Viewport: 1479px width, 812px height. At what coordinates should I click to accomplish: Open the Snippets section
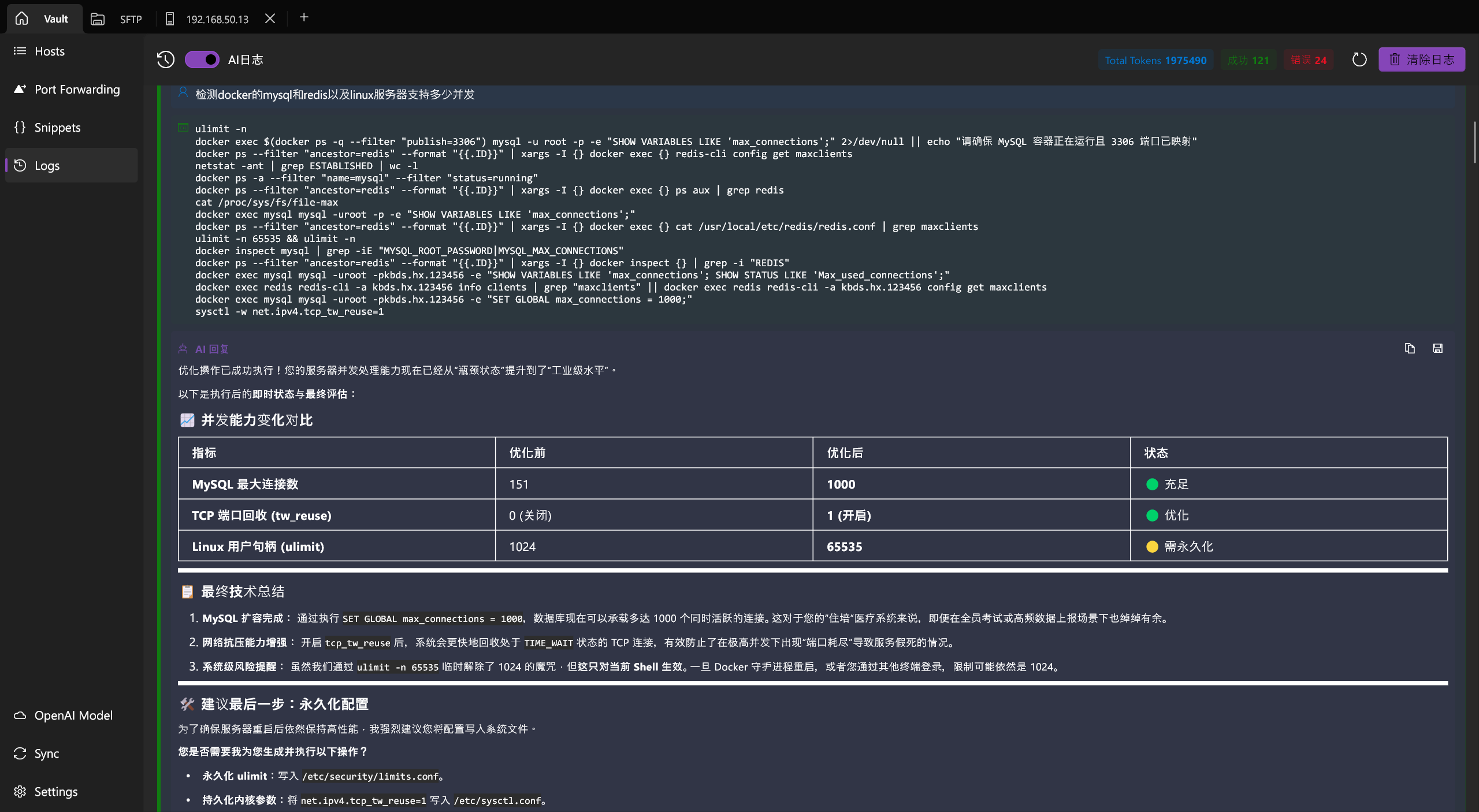[x=57, y=128]
